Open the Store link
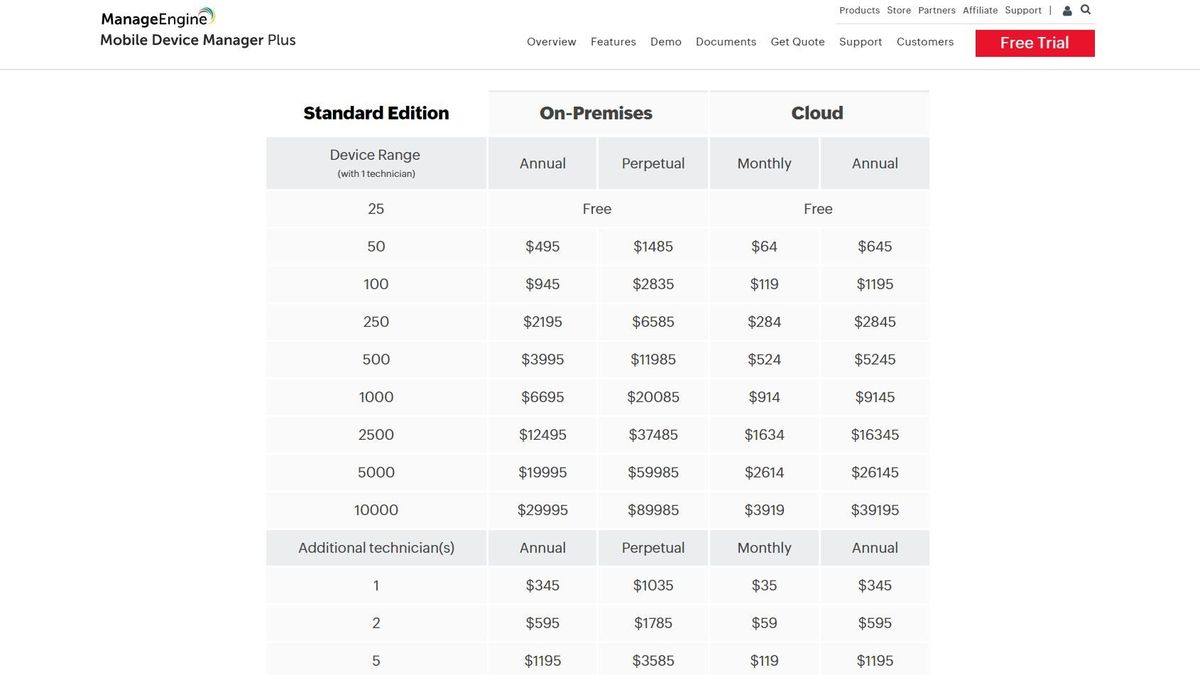This screenshot has width=1200, height=675. pyautogui.click(x=898, y=9)
